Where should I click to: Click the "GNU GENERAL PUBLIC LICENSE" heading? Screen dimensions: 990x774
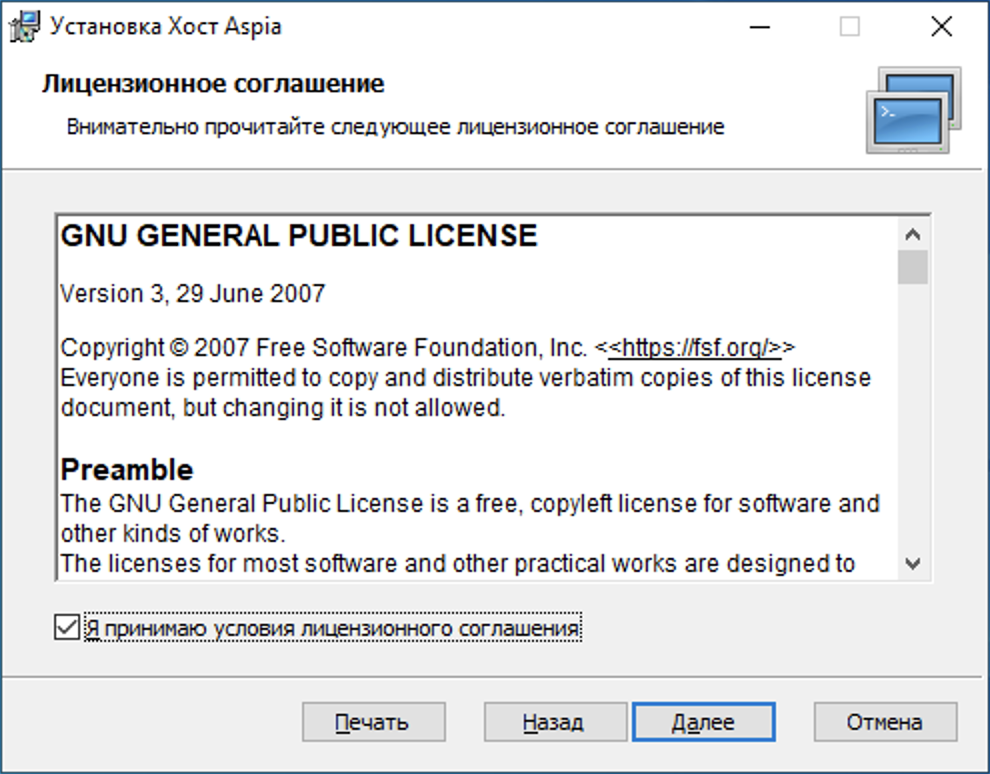pos(299,236)
